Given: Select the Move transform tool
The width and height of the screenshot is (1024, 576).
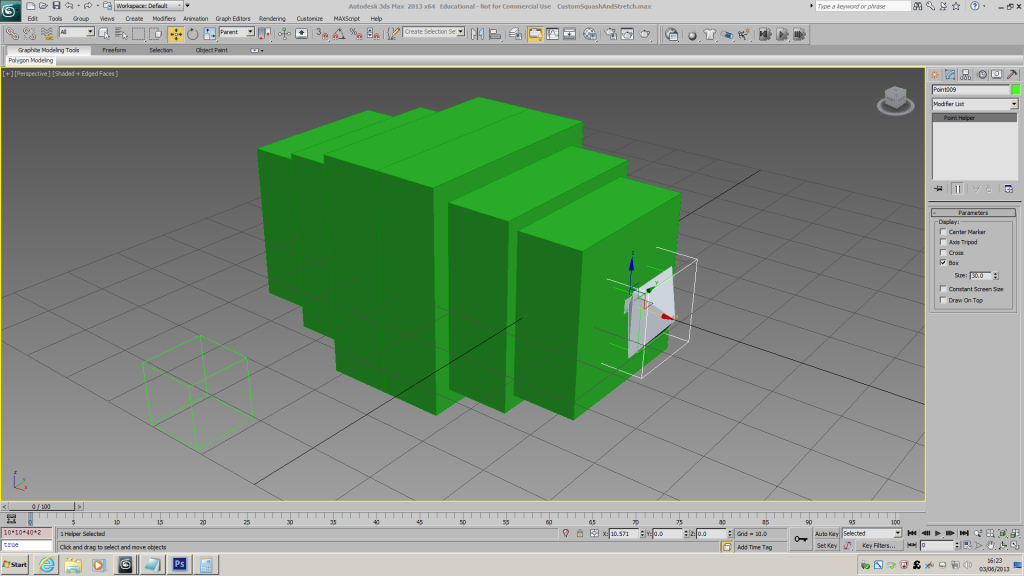Looking at the screenshot, I should point(176,33).
